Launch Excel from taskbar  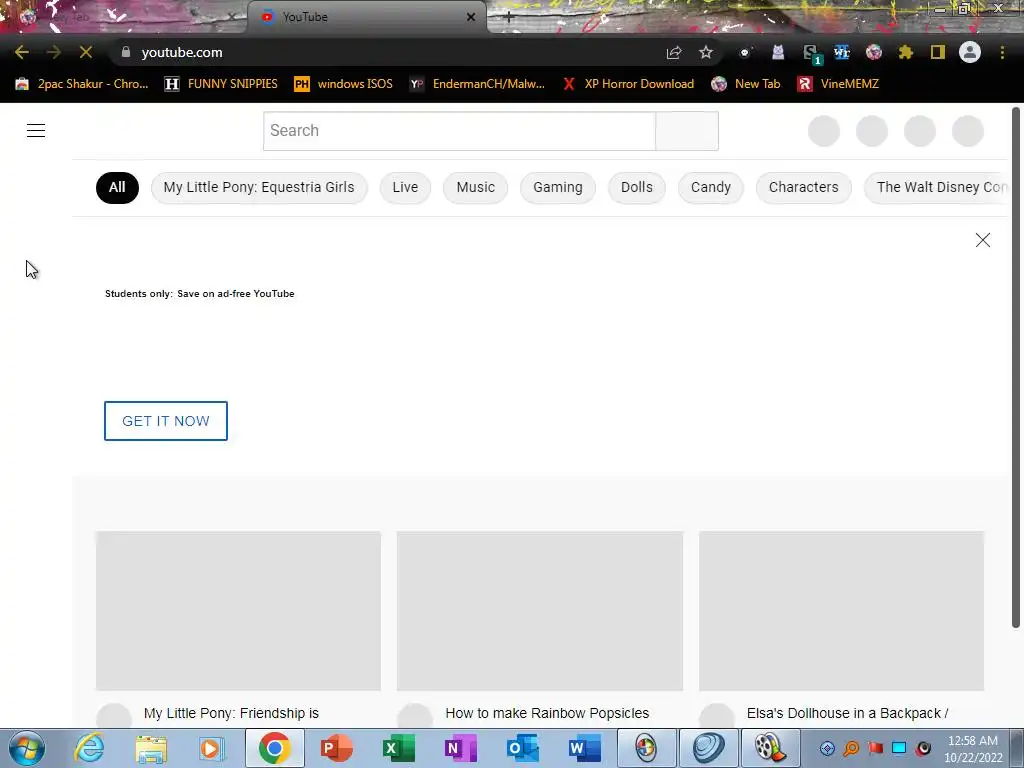click(x=398, y=748)
